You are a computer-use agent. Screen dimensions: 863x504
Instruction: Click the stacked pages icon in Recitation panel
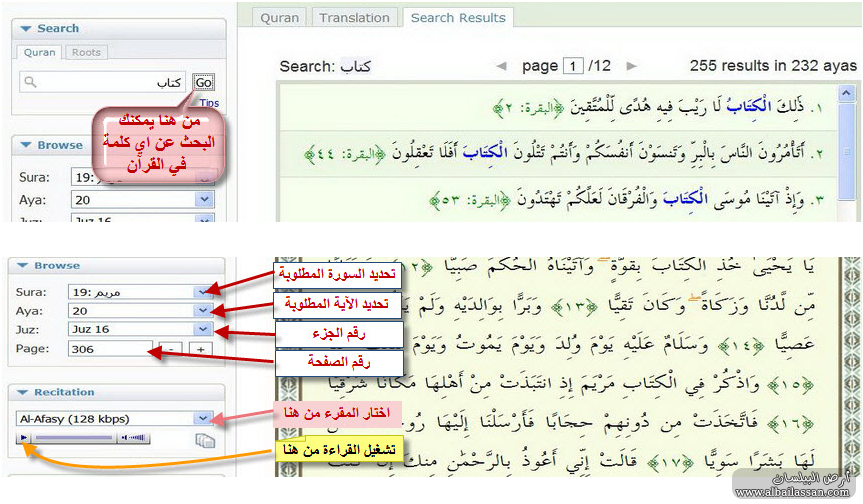(x=205, y=440)
